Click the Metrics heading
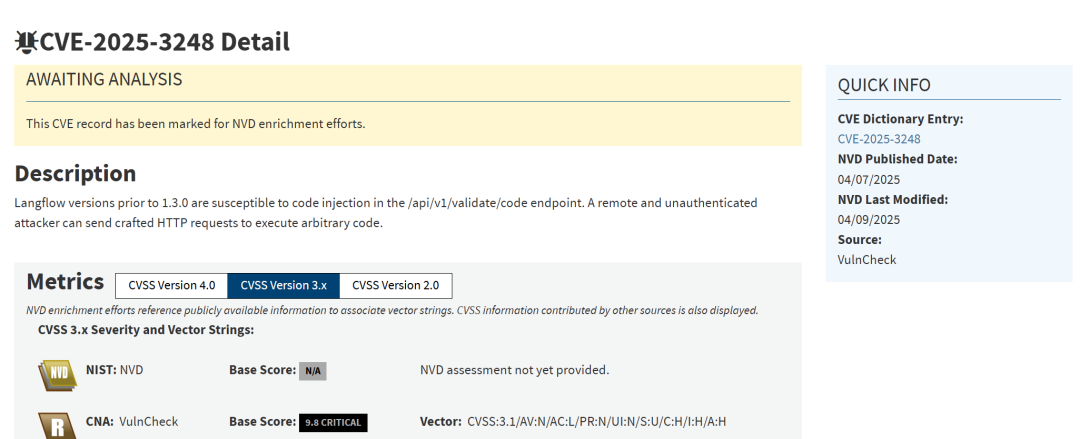Viewport: 1080px width, 439px height. 65,282
